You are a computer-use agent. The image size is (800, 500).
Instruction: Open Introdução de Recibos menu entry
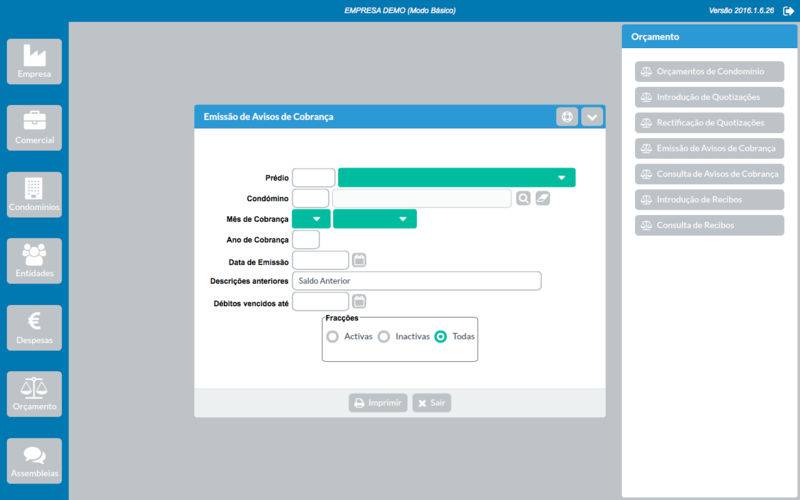[x=709, y=199]
